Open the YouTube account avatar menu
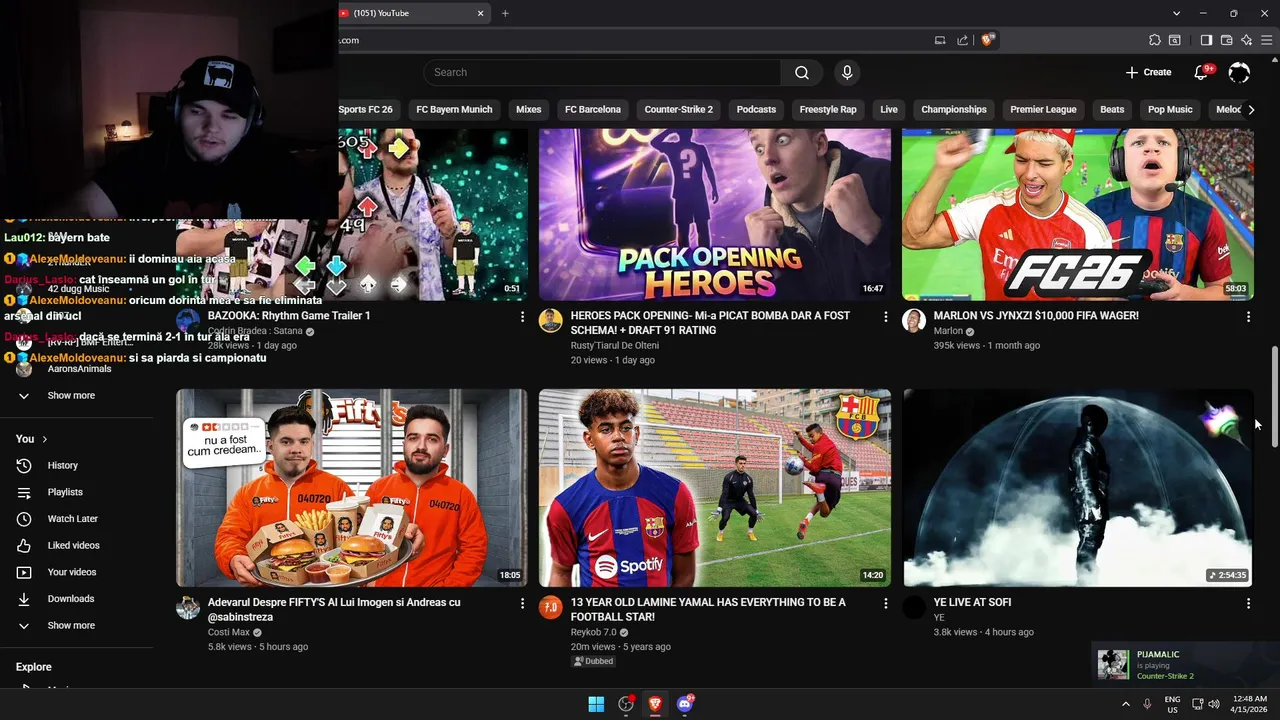 pyautogui.click(x=1239, y=72)
